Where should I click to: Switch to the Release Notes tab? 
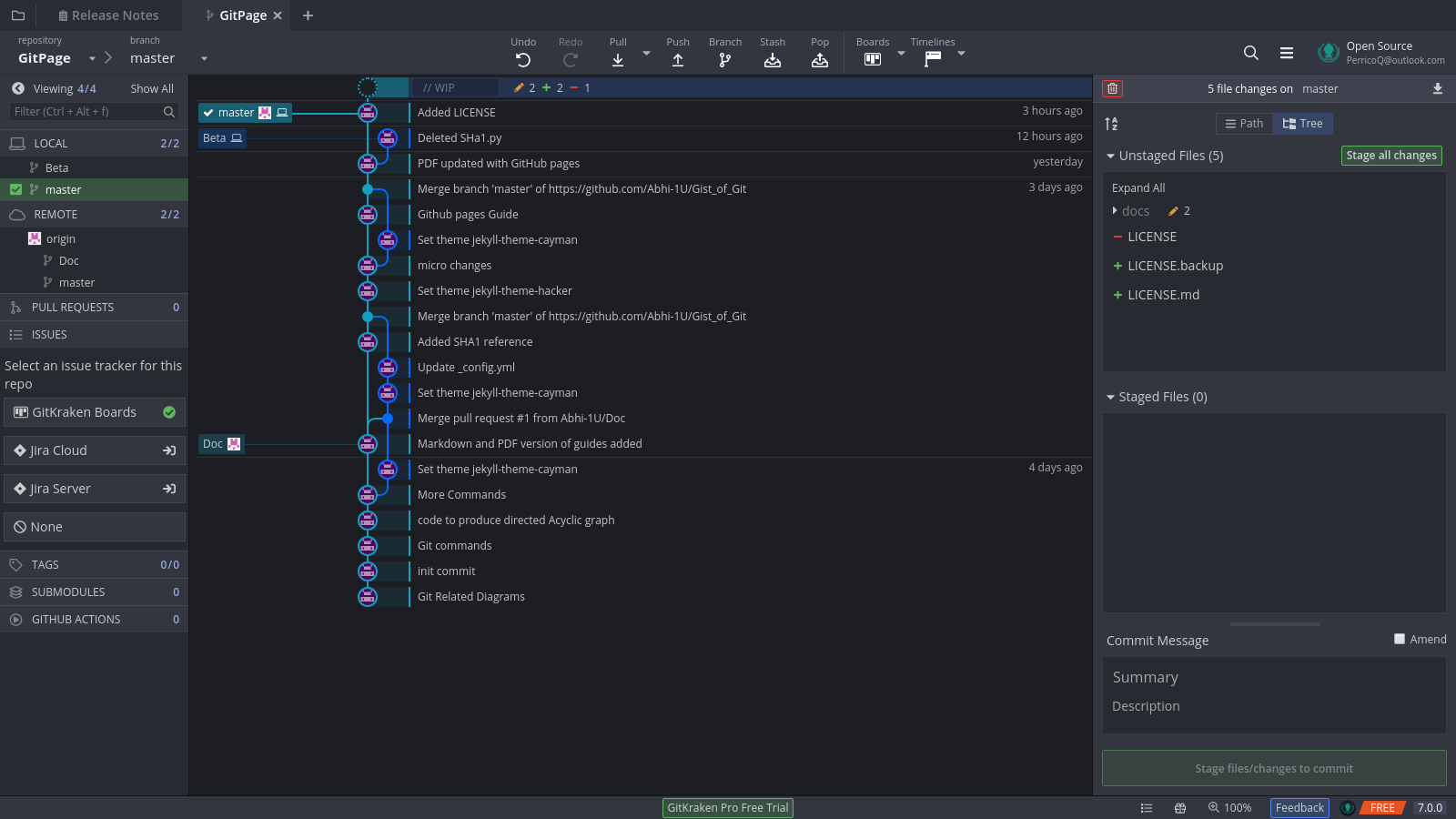click(x=108, y=15)
